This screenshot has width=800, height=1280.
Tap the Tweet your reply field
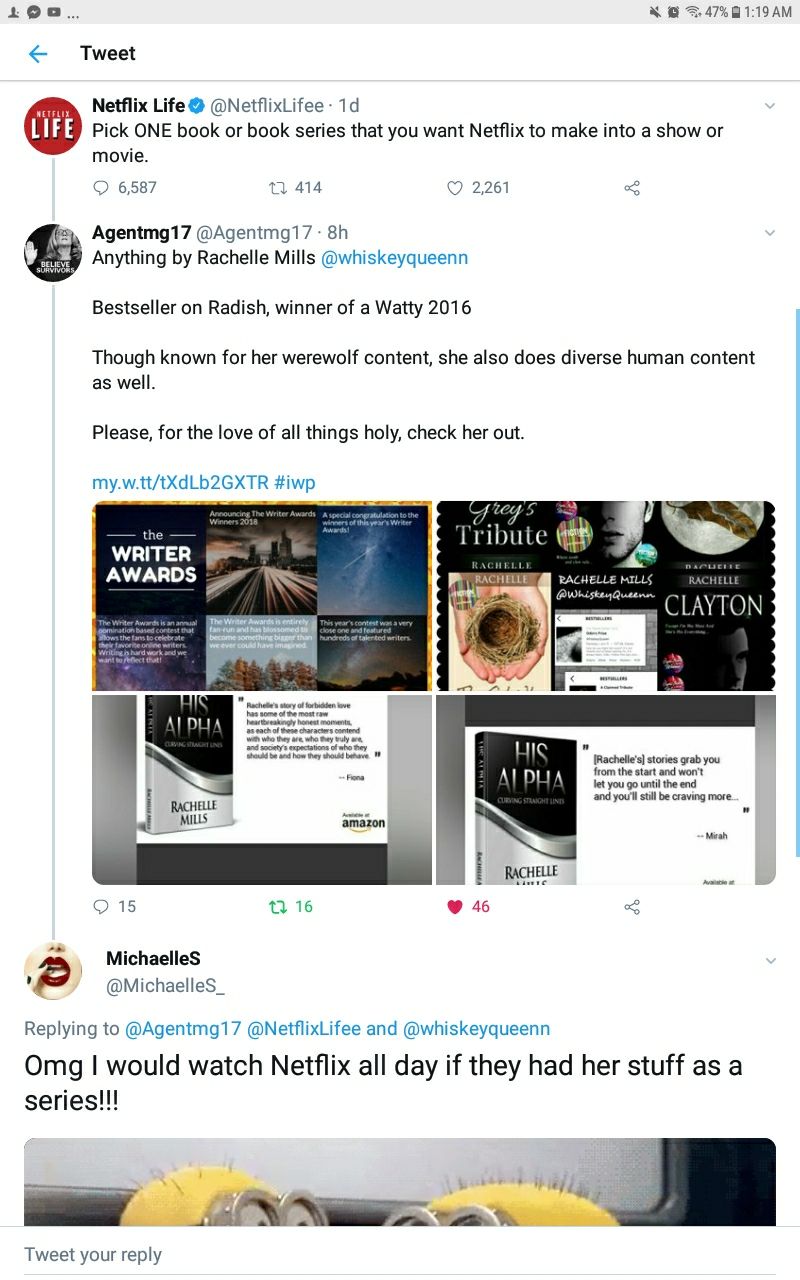400,1254
